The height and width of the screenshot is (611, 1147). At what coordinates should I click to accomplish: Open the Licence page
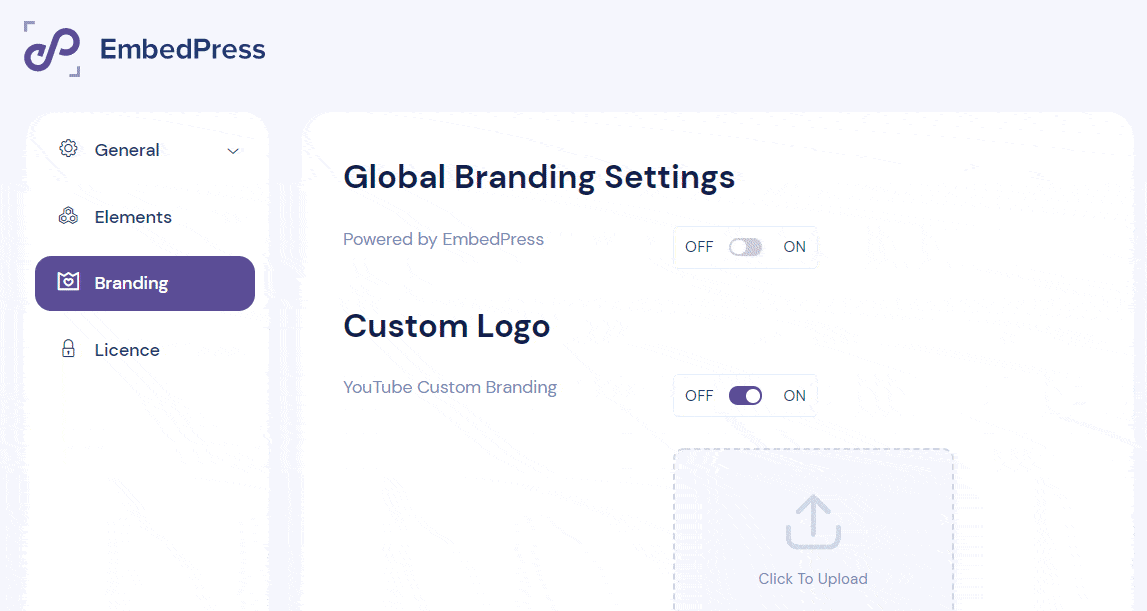pos(145,350)
